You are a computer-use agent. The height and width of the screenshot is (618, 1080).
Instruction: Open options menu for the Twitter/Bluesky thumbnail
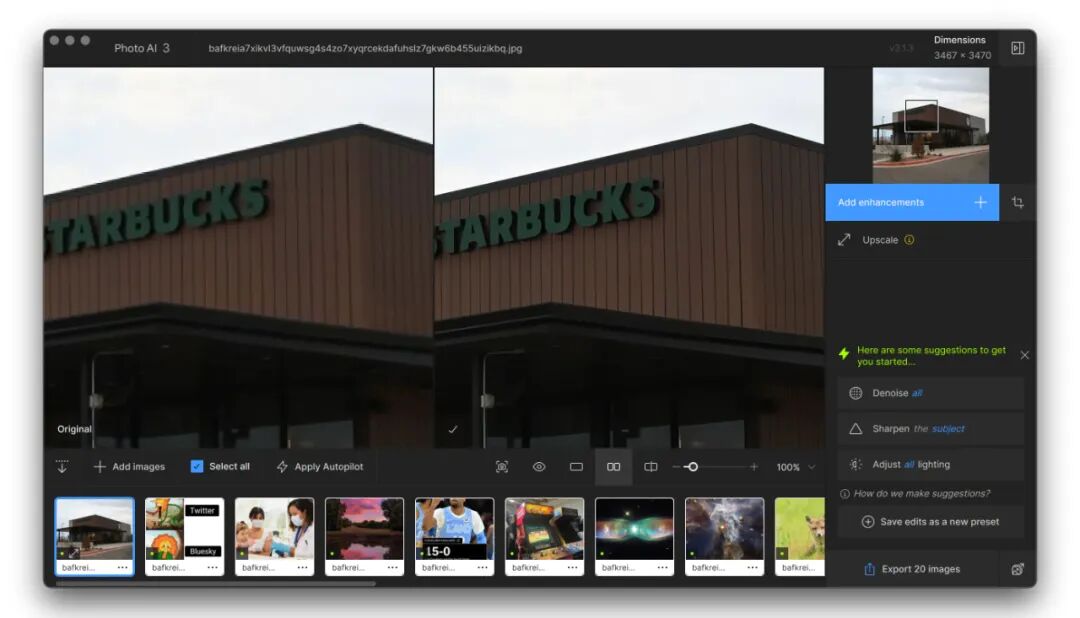tap(213, 568)
